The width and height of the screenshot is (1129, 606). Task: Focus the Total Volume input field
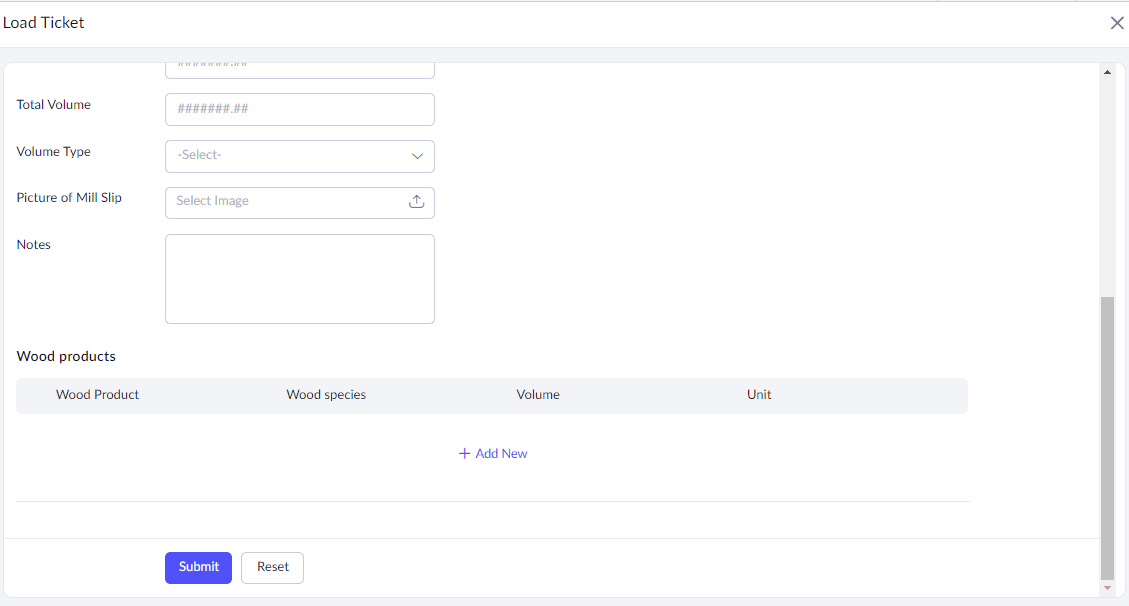[x=299, y=109]
